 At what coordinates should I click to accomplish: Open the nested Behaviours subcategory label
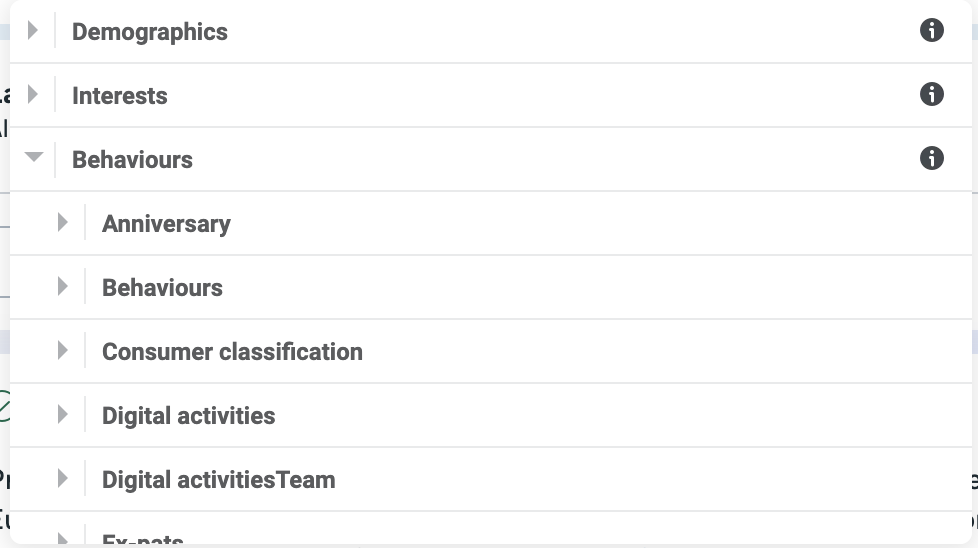(162, 288)
